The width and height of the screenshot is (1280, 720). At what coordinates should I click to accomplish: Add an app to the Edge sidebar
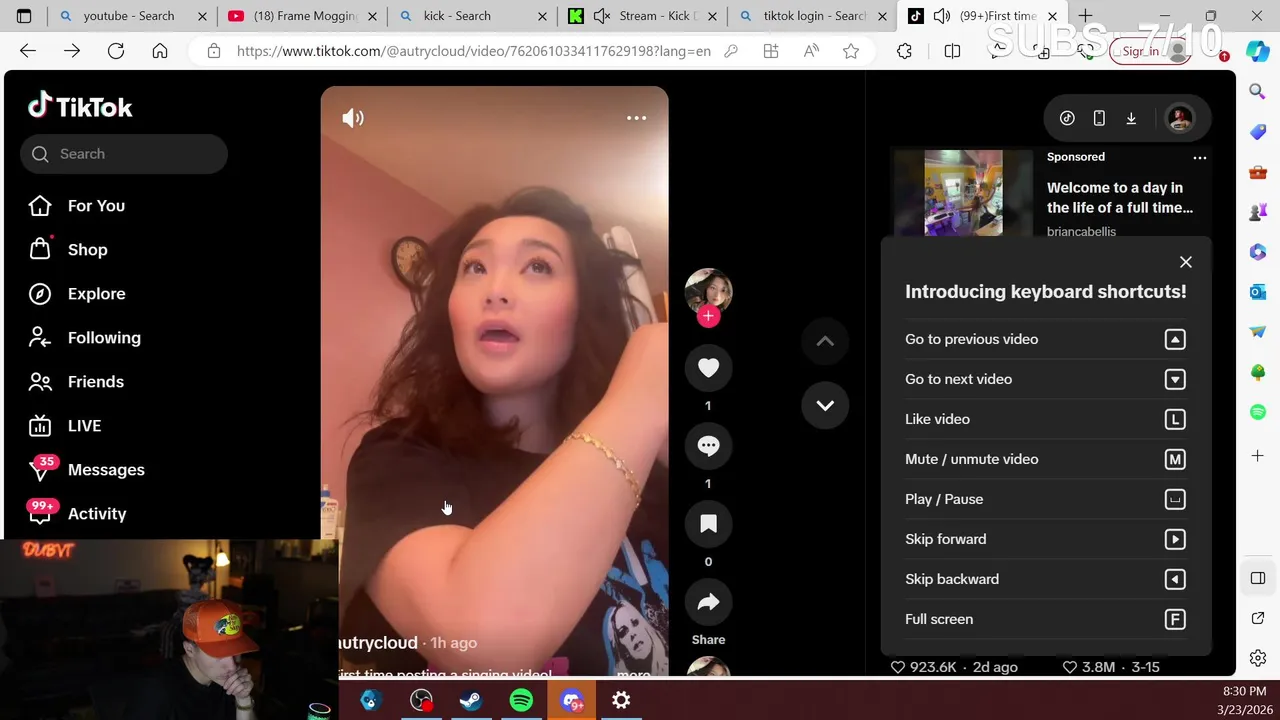[1258, 456]
